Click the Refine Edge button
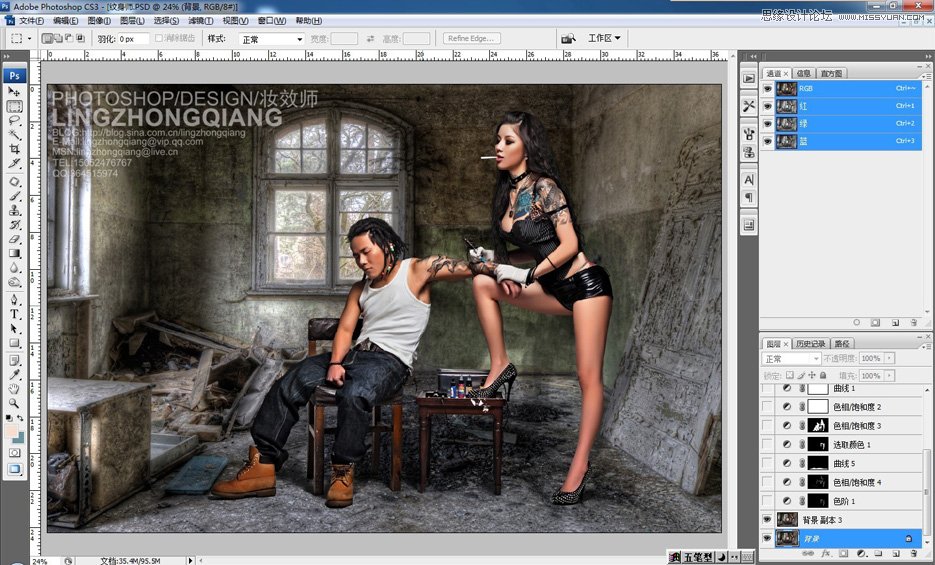 [472, 39]
